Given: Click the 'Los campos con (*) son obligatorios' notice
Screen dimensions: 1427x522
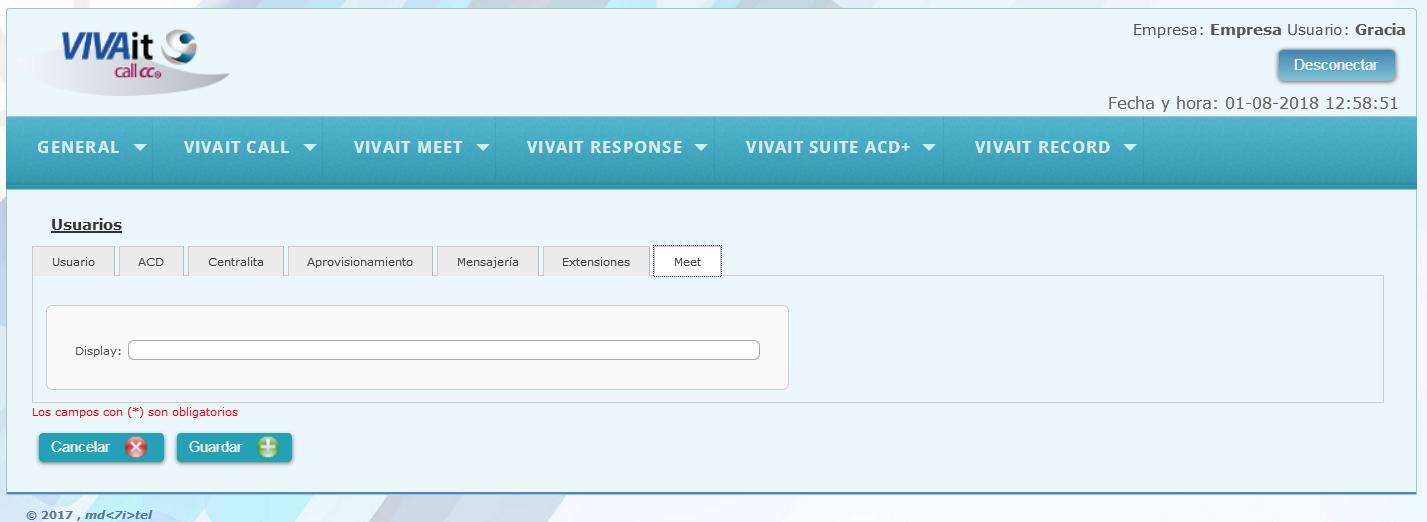Looking at the screenshot, I should coord(135,412).
